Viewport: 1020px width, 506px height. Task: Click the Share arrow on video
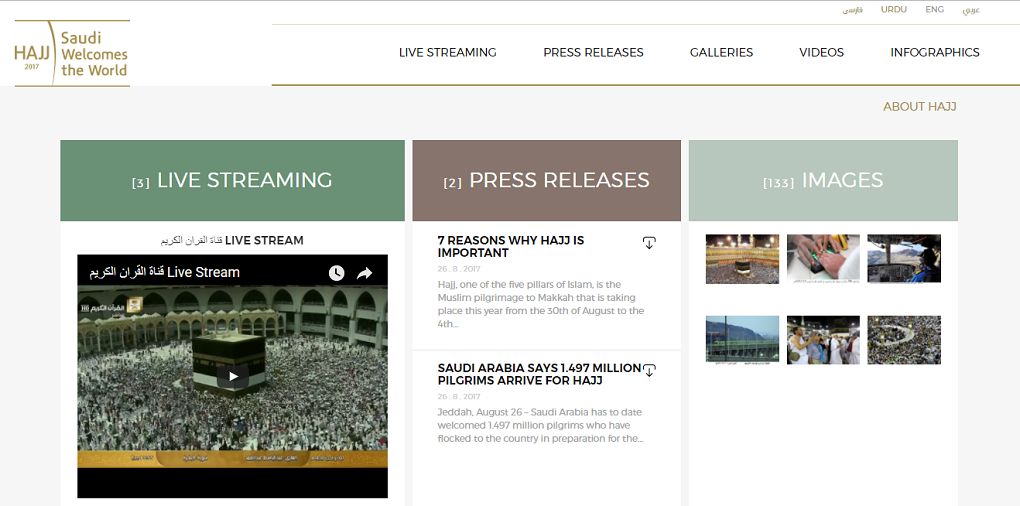pos(365,273)
